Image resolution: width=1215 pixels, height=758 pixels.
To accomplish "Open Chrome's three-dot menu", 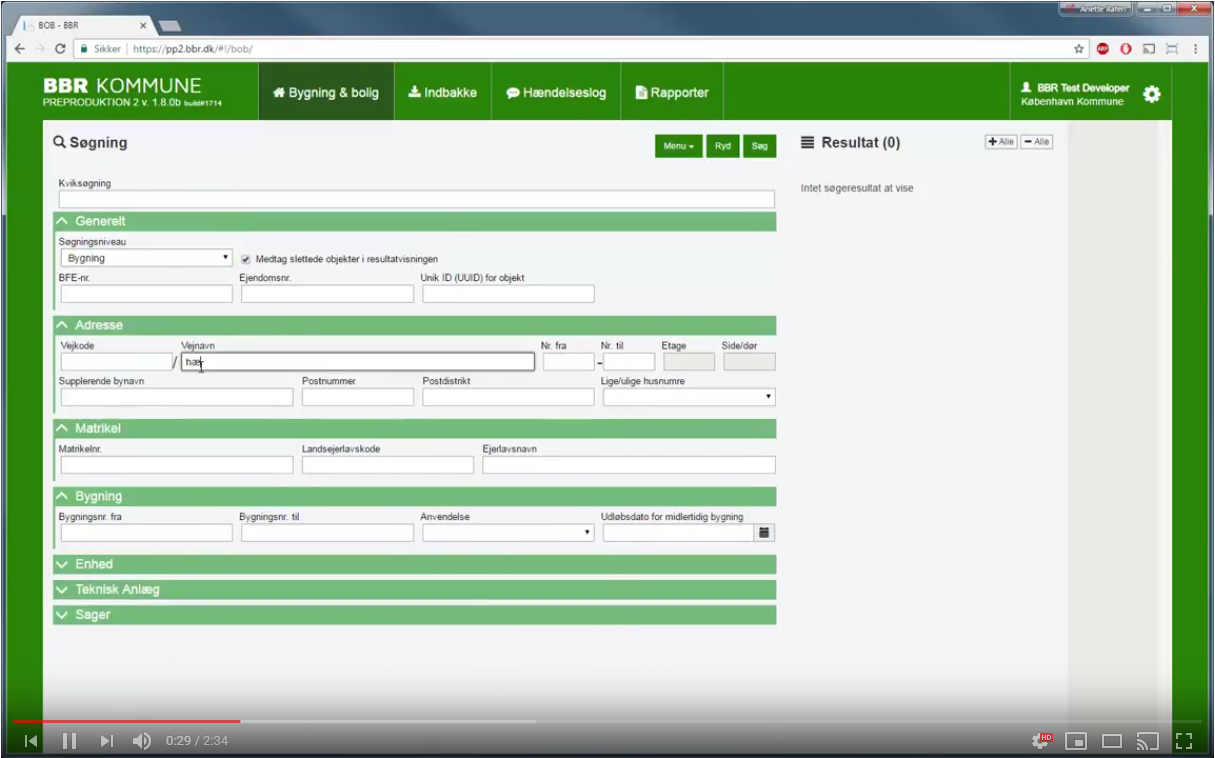I will coord(1195,48).
